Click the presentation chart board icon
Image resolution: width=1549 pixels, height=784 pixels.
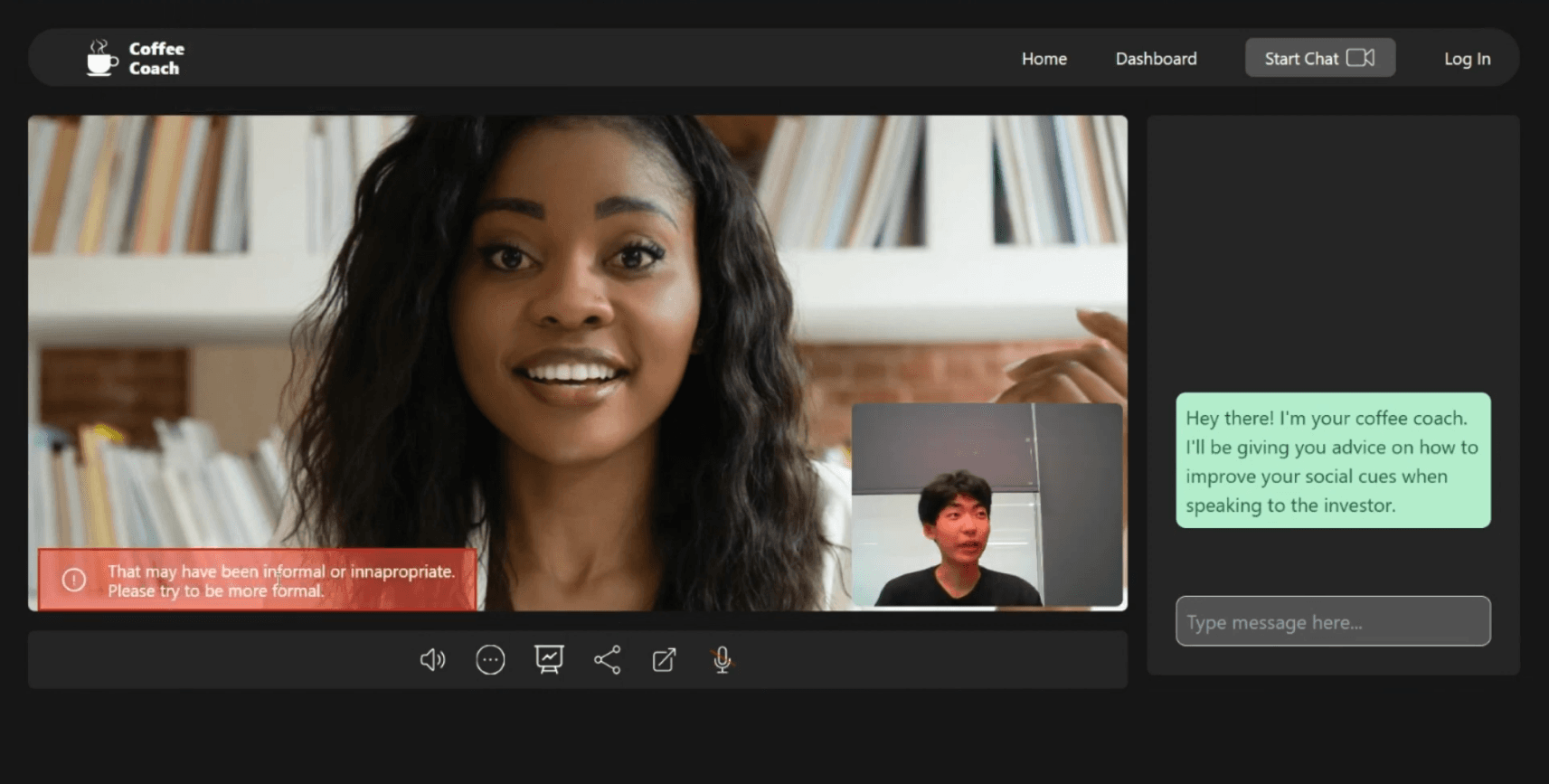pos(549,659)
